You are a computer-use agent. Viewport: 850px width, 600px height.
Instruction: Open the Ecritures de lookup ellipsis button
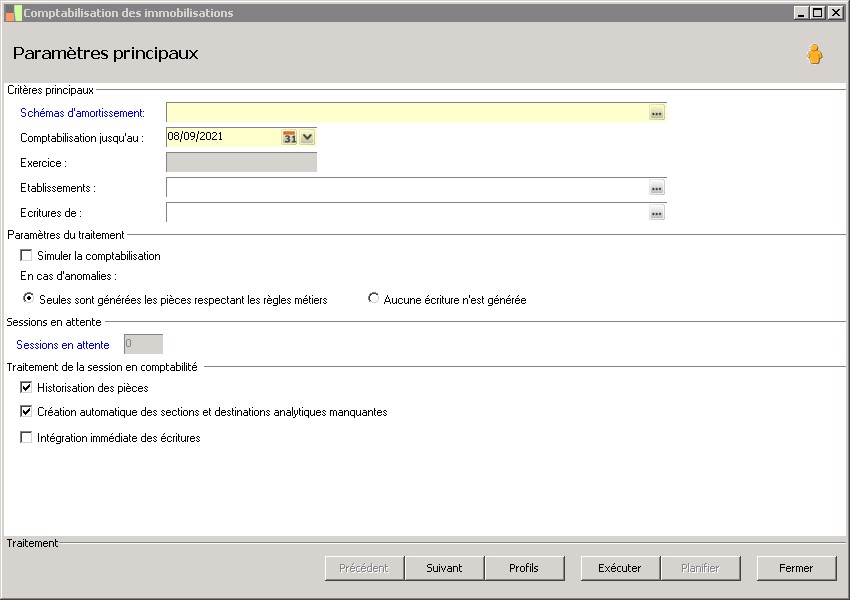tap(656, 213)
